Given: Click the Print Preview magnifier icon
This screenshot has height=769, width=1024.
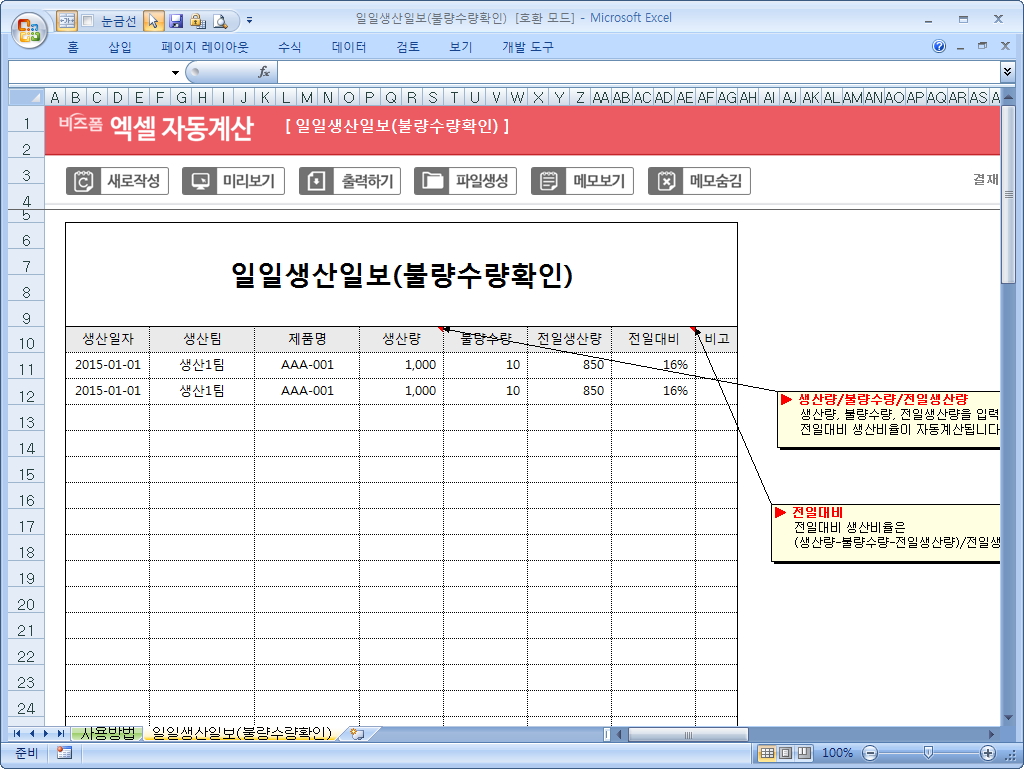Looking at the screenshot, I should pos(219,20).
